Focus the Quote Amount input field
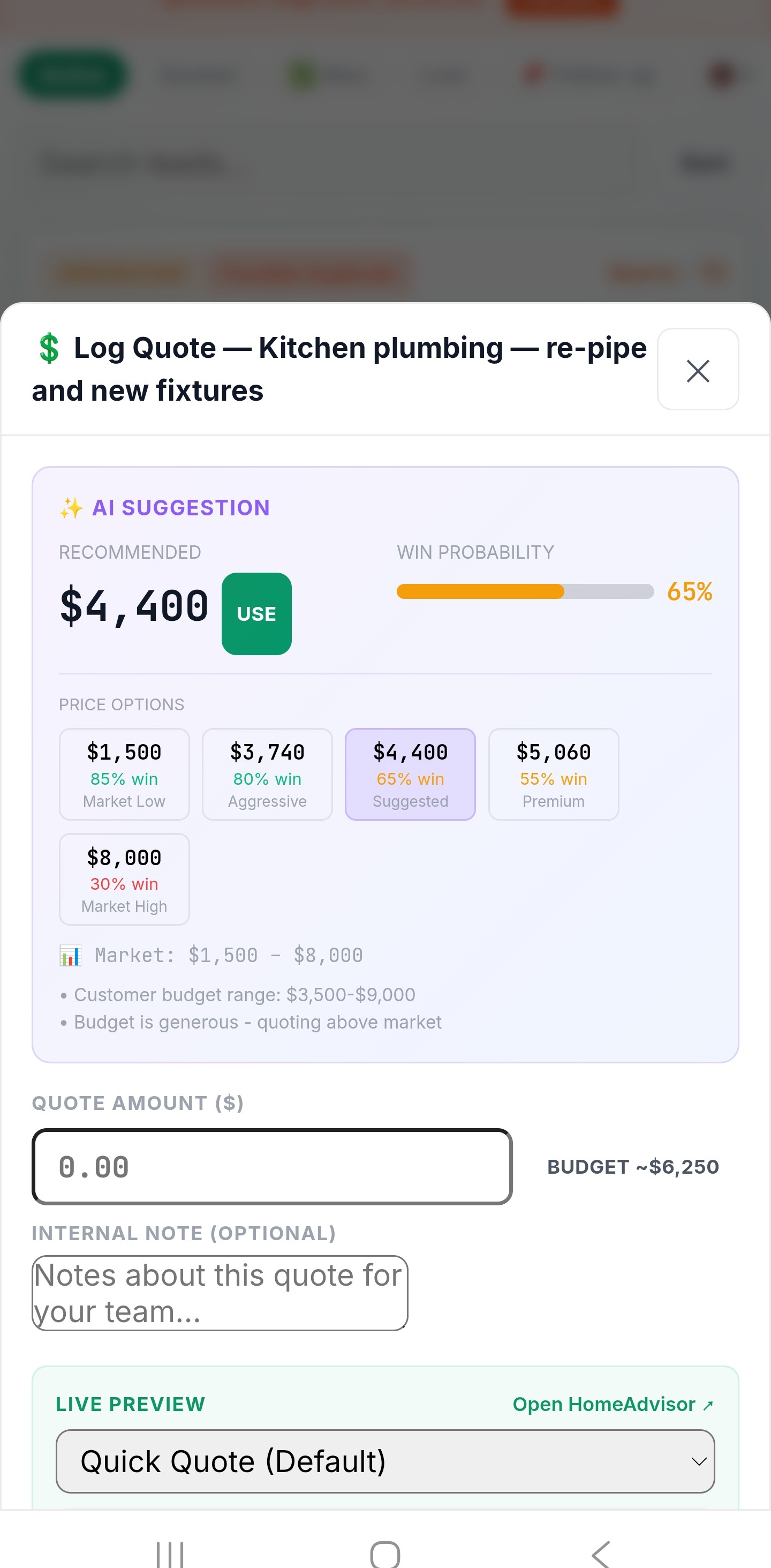This screenshot has width=771, height=1568. [272, 1166]
